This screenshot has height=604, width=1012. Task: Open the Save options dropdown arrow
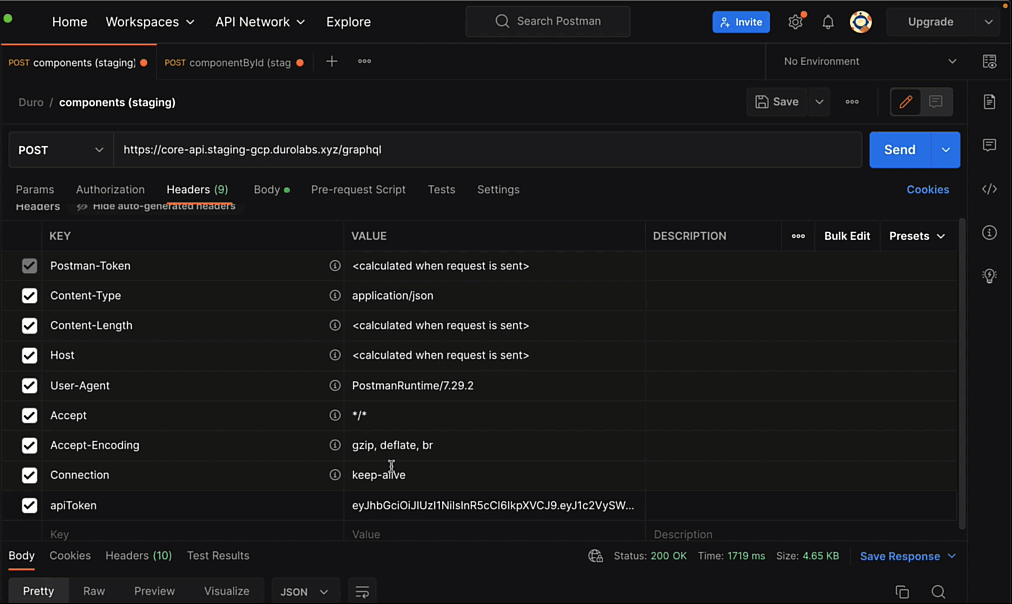point(819,102)
